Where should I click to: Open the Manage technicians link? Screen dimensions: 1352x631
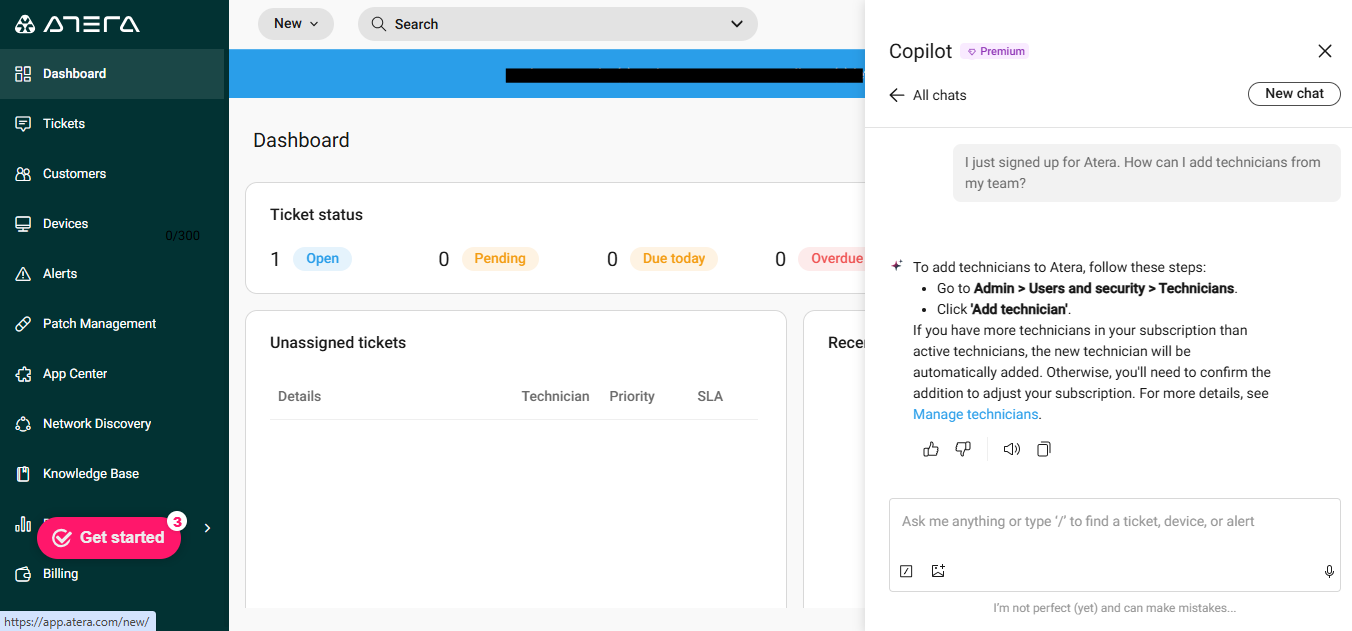(976, 415)
